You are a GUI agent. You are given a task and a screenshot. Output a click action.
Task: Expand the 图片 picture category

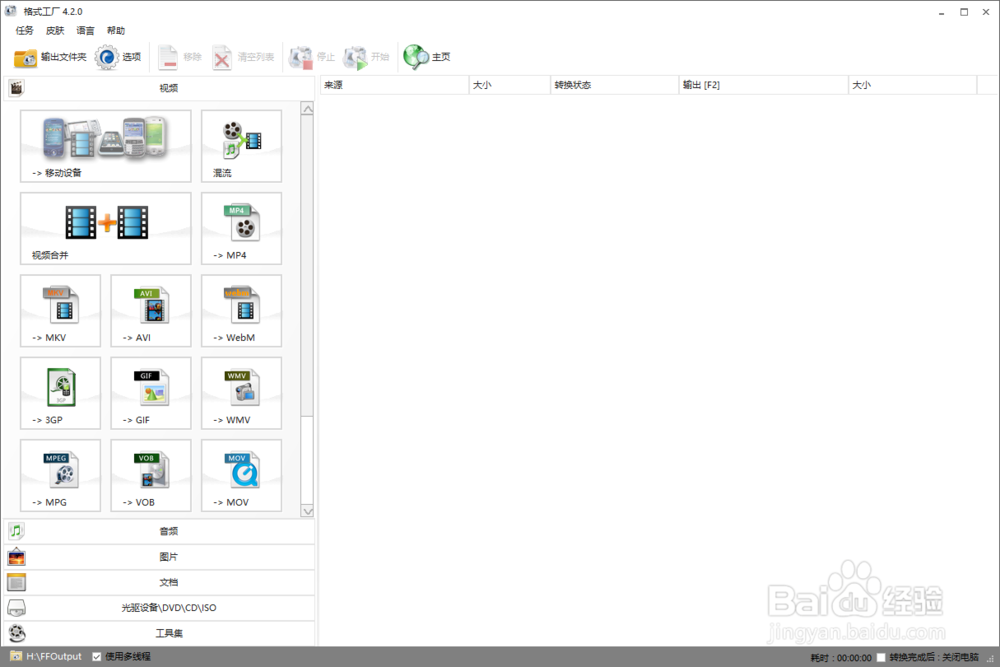159,557
